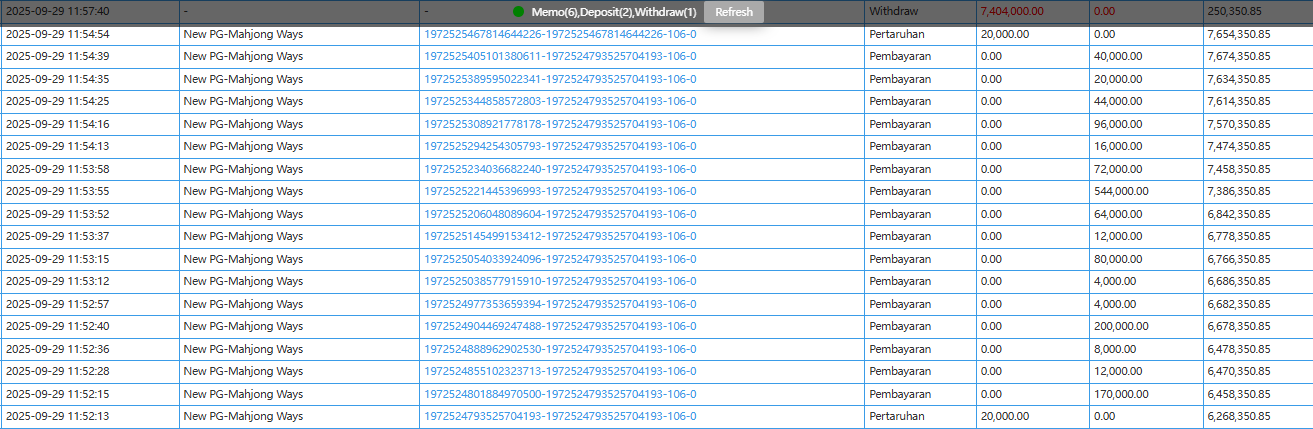Open the link for the 170,000.00 payout
This screenshot has width=1313, height=429.
tap(560, 394)
